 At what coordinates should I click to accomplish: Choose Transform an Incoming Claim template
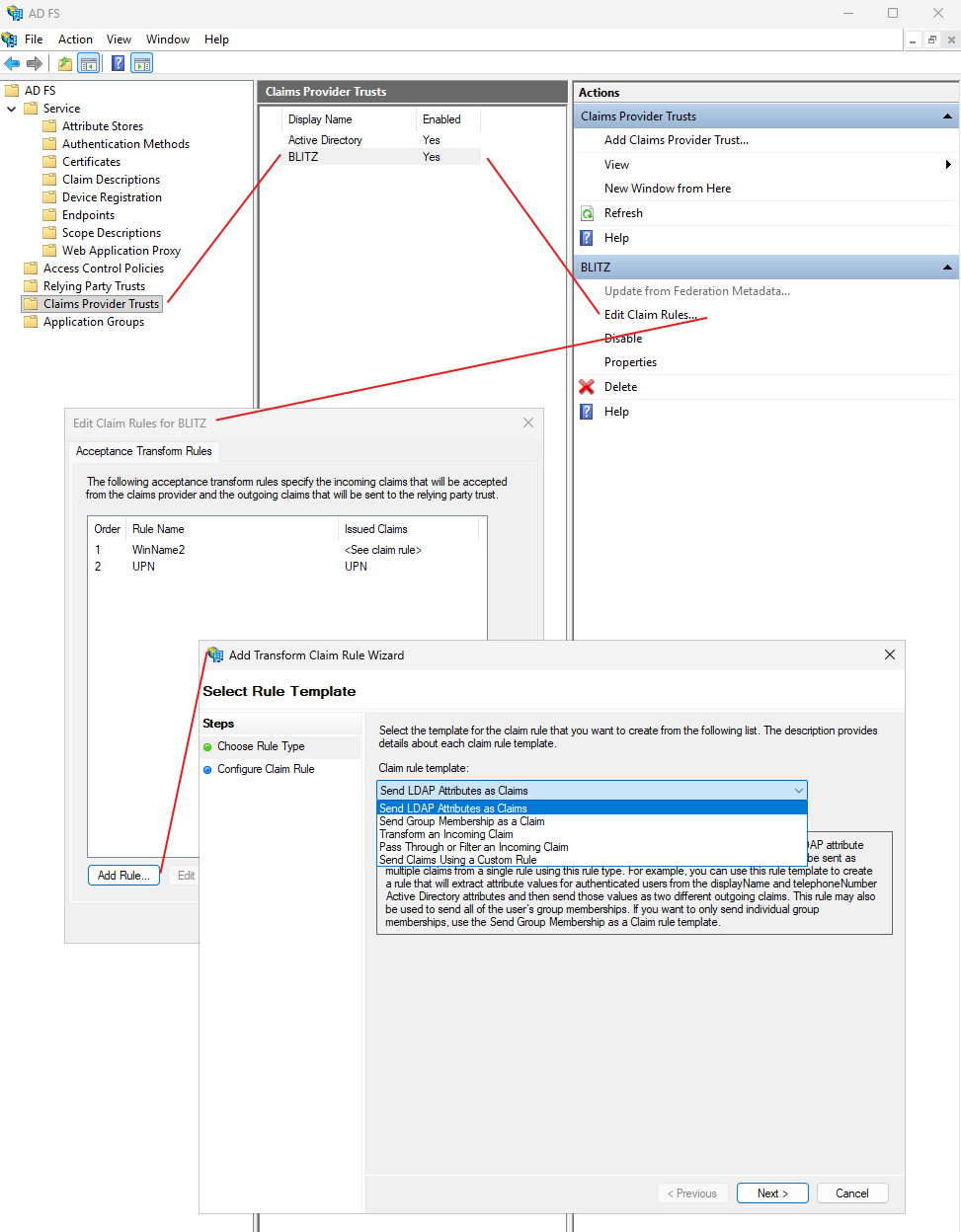click(x=593, y=834)
